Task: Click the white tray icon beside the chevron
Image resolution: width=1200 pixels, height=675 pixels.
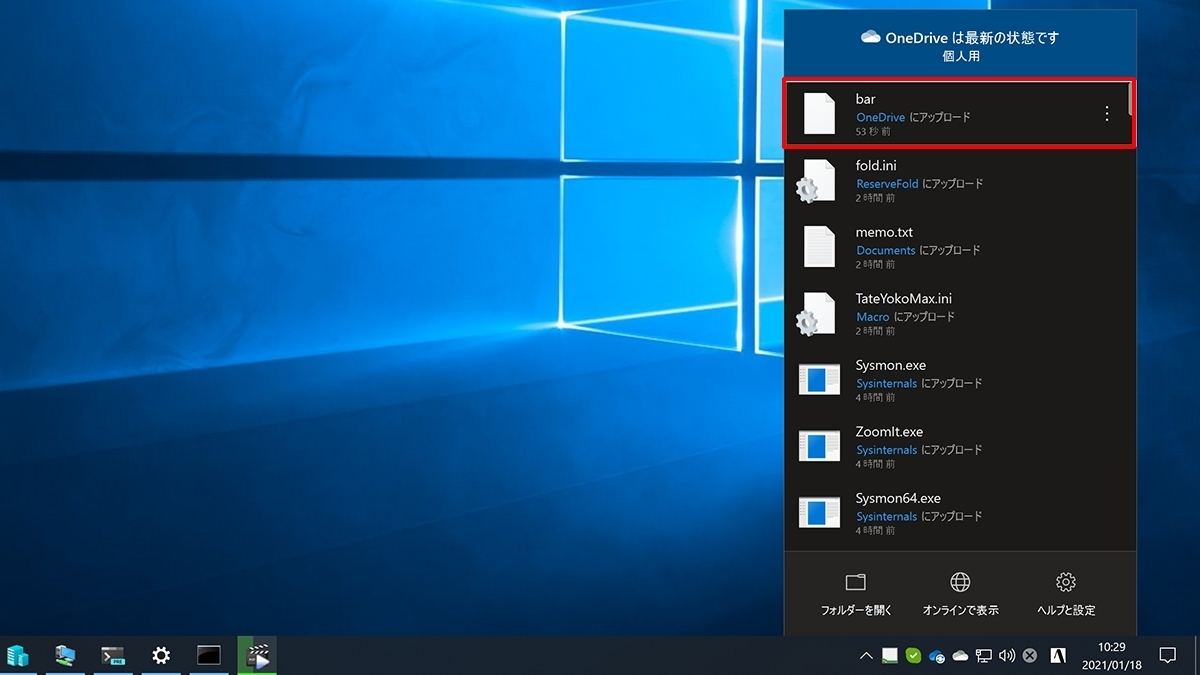Action: coord(890,656)
